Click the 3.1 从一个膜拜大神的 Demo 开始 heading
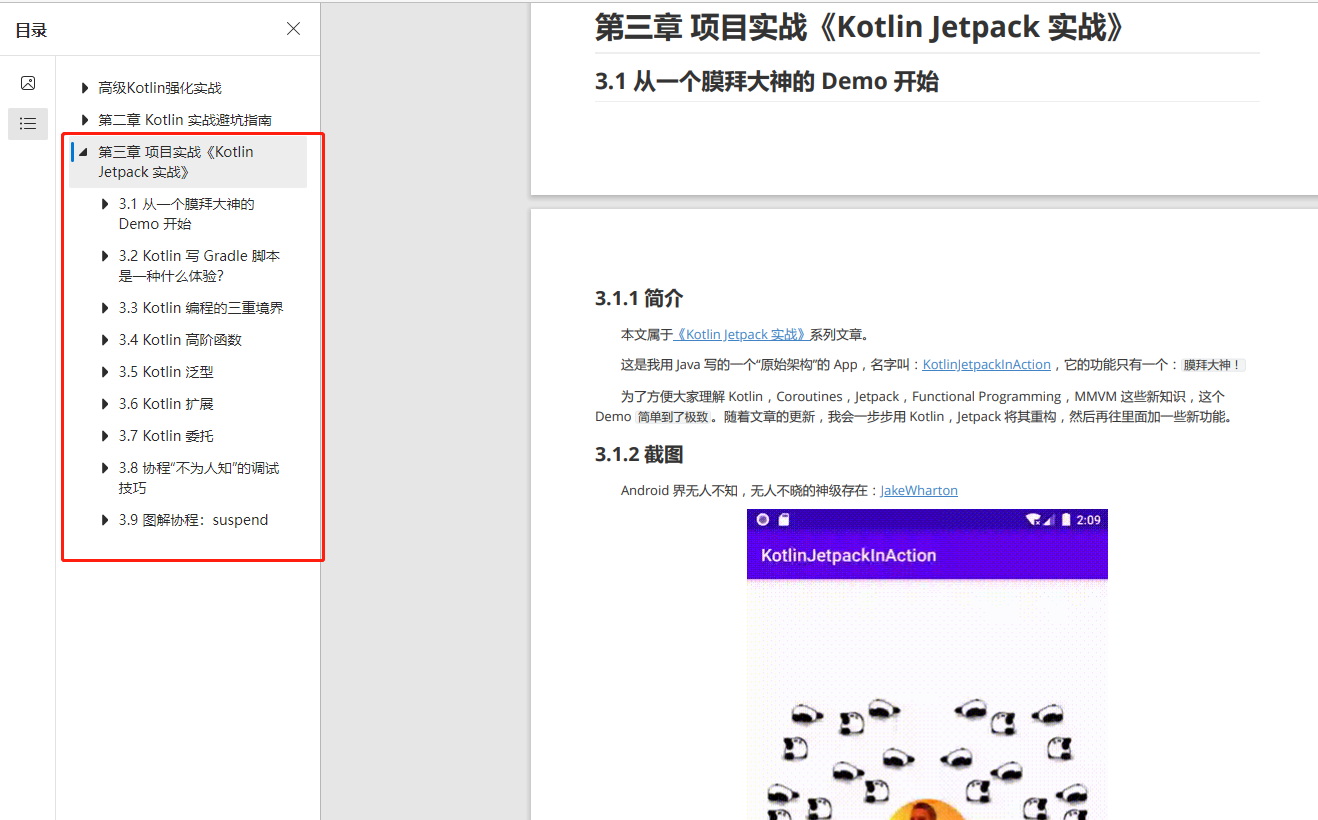Screen dimensions: 1318x820 (x=767, y=82)
